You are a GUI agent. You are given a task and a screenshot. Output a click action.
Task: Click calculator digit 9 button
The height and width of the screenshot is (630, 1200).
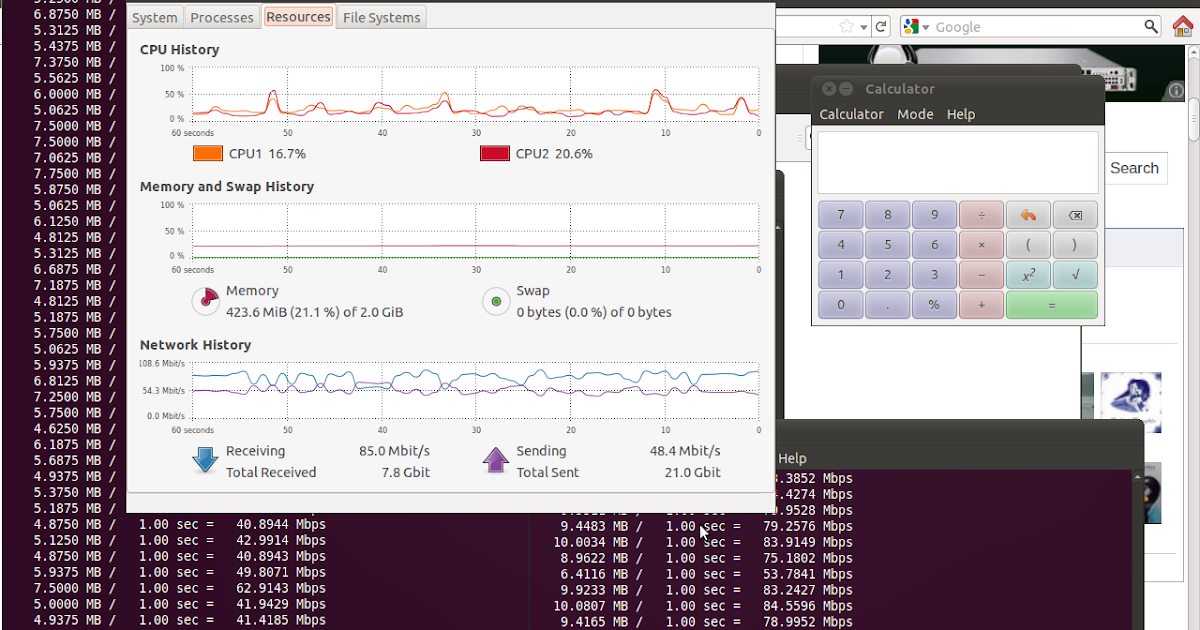pos(934,215)
